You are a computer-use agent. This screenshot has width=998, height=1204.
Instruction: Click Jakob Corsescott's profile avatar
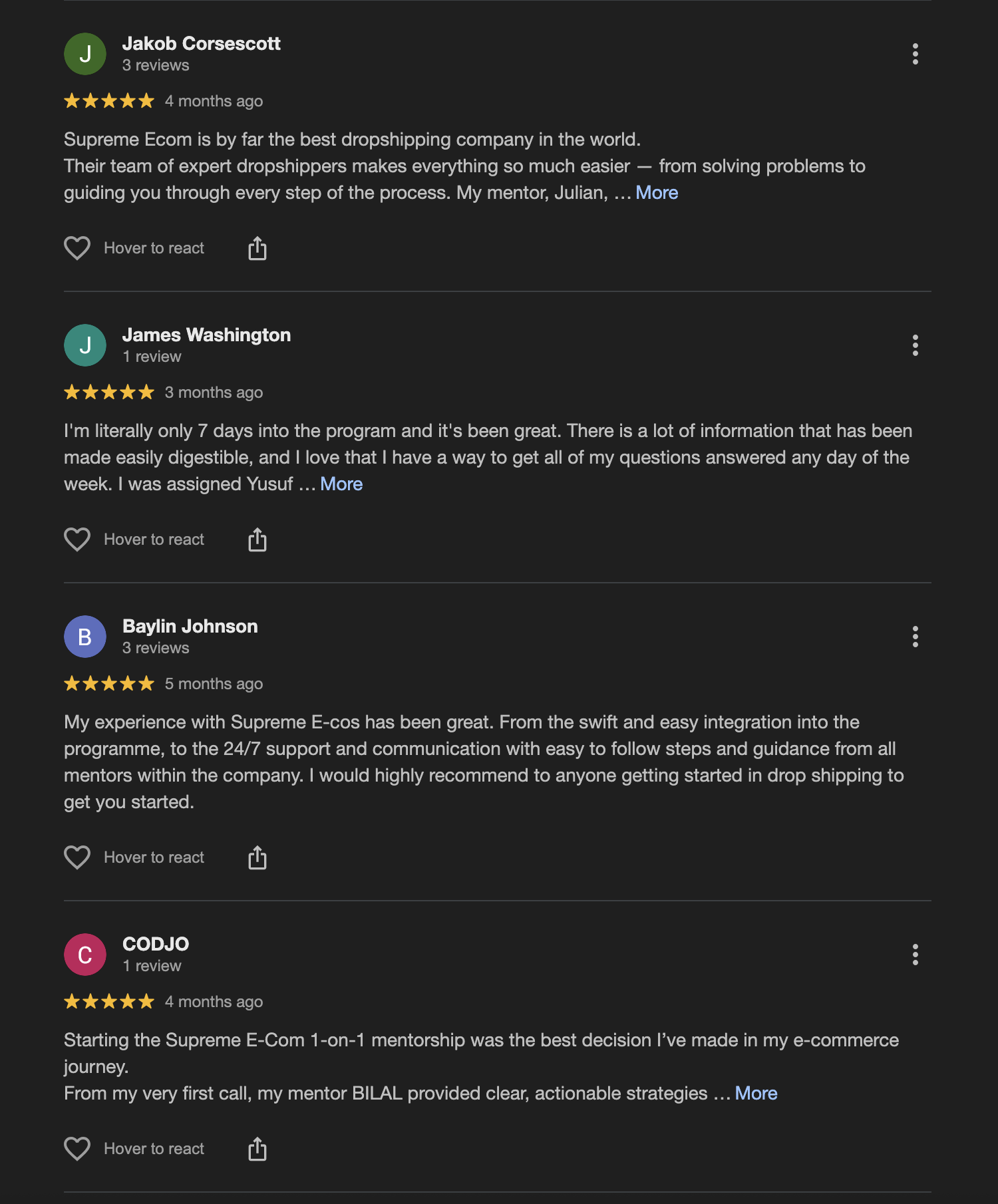pyautogui.click(x=84, y=54)
